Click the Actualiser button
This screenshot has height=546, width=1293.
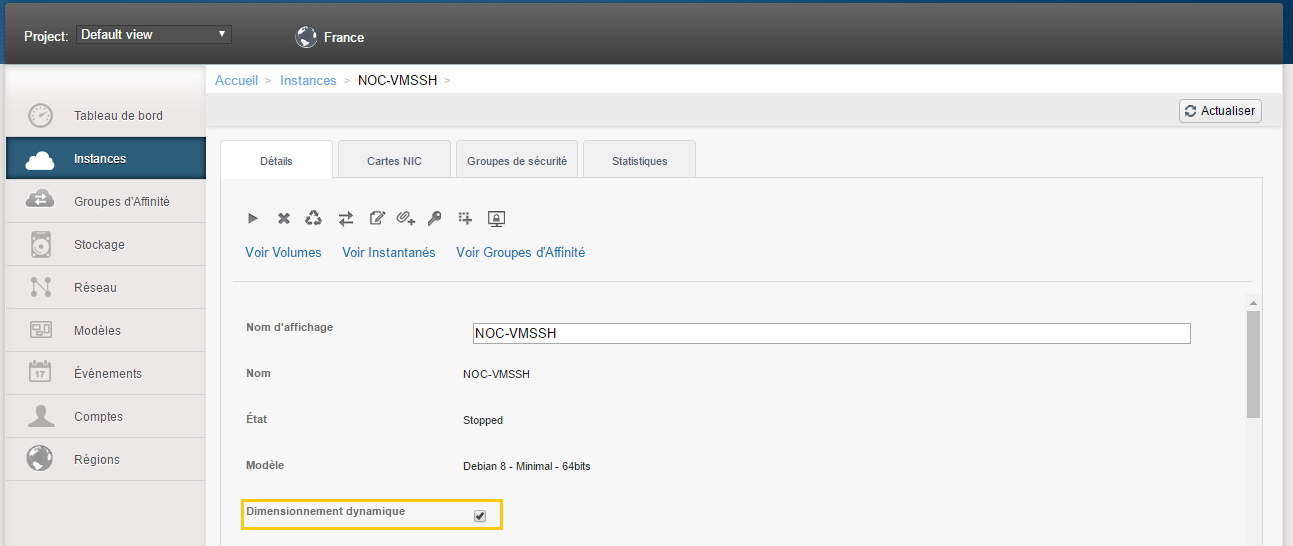coord(1220,111)
